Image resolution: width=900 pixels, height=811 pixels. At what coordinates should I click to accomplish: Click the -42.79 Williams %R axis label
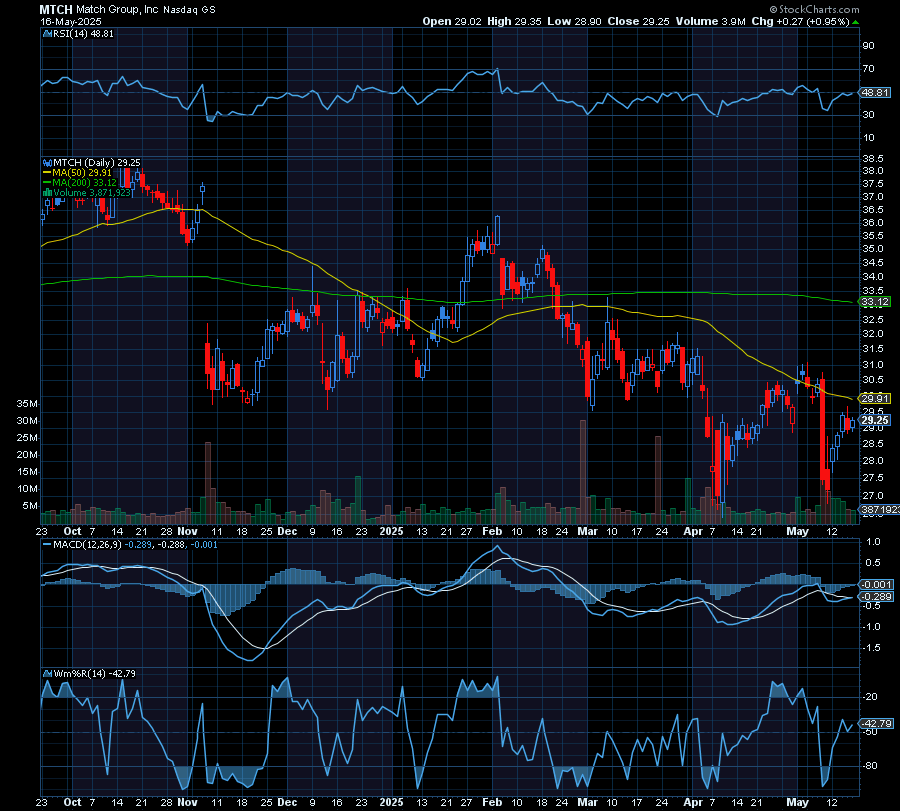[x=875, y=723]
